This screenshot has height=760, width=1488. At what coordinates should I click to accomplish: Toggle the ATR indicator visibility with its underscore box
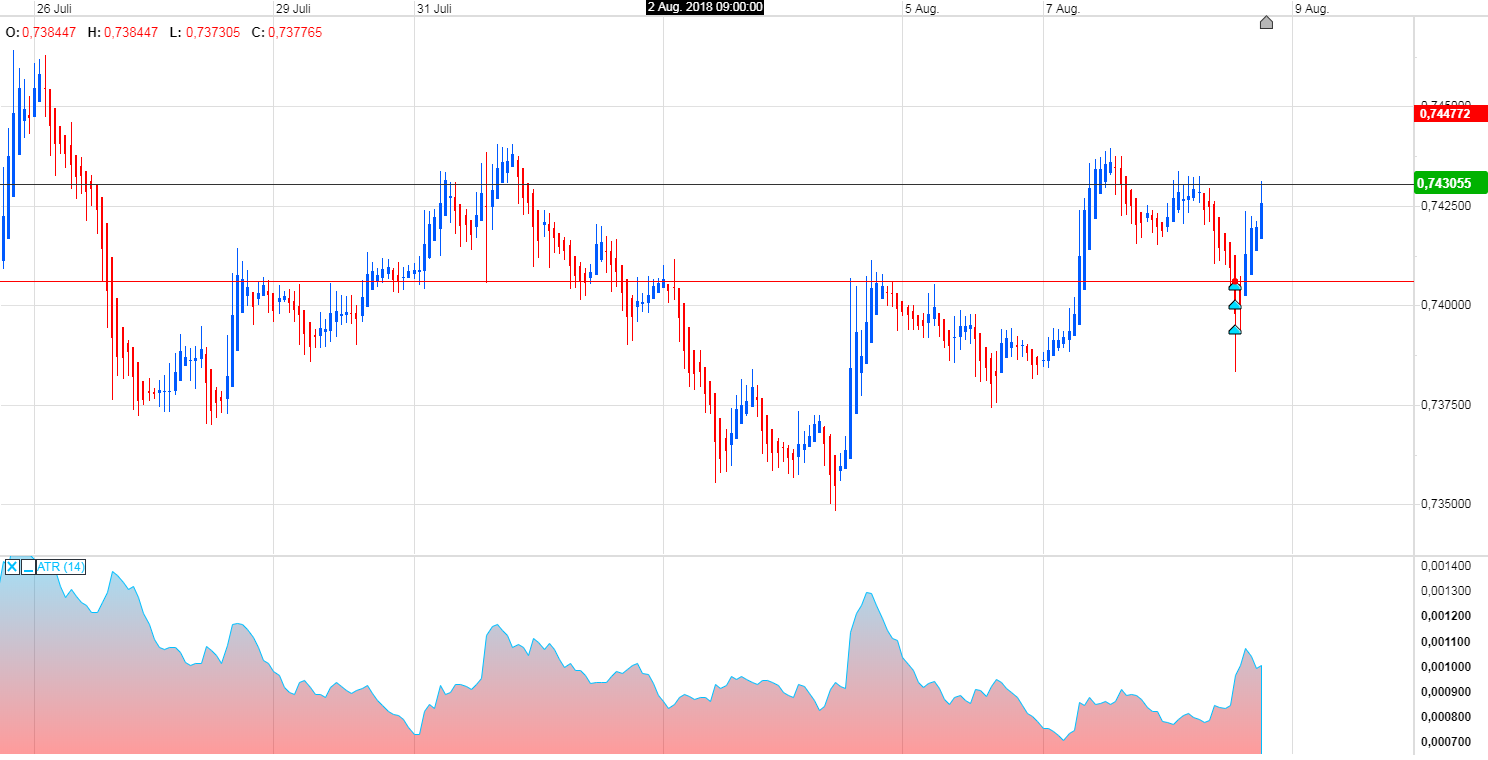point(28,567)
